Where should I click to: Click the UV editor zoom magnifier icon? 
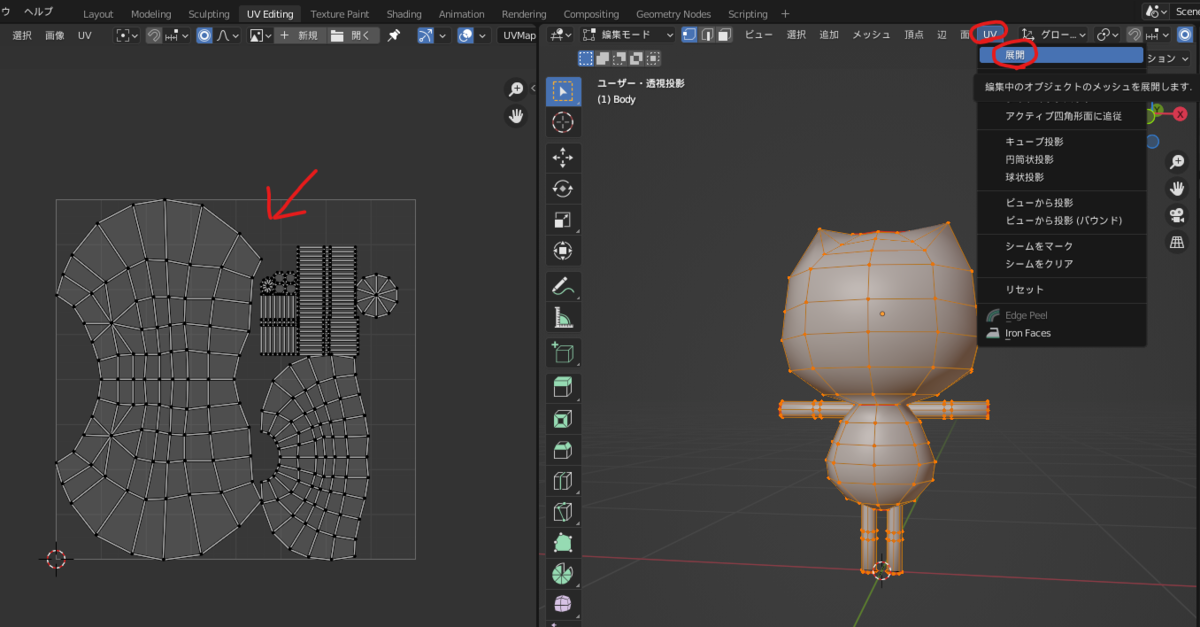click(516, 89)
